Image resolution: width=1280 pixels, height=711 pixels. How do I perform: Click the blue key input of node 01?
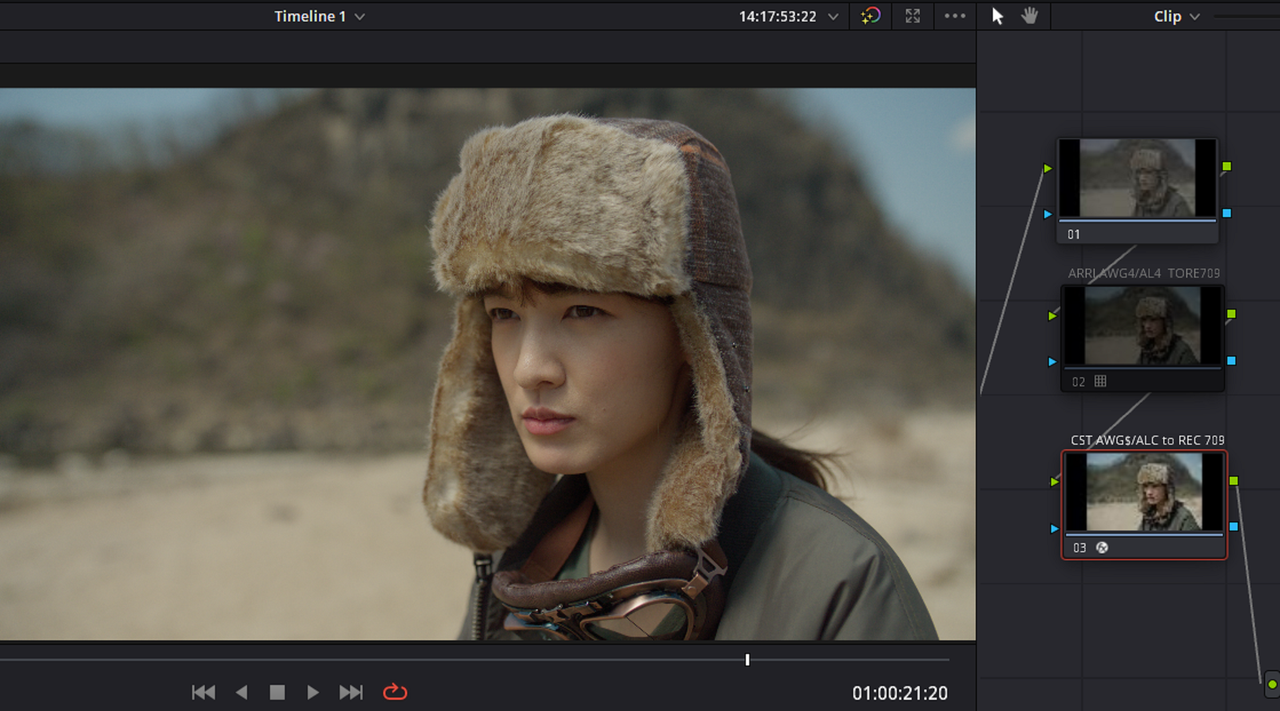pos(1048,214)
